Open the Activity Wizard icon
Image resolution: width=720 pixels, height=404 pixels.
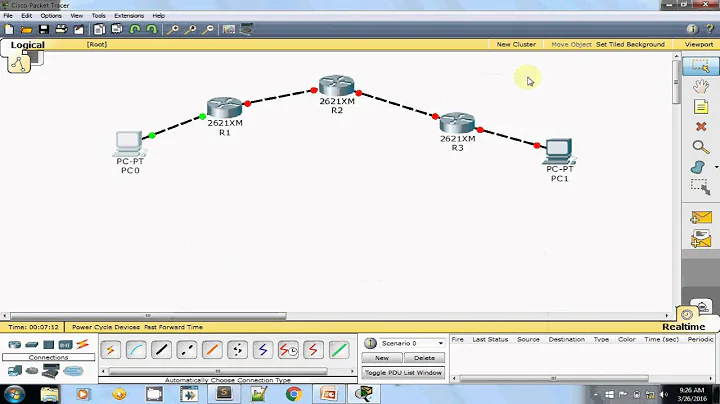(79, 30)
